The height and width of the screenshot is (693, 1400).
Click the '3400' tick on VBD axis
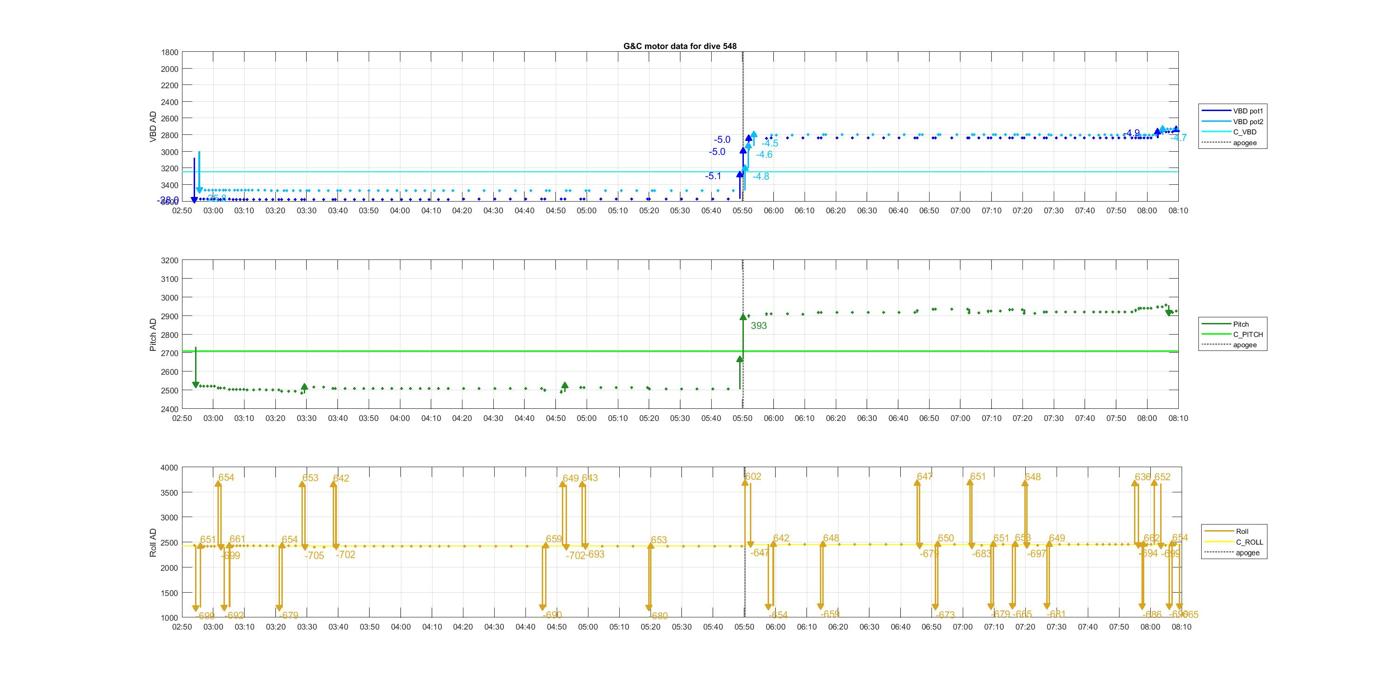[170, 185]
